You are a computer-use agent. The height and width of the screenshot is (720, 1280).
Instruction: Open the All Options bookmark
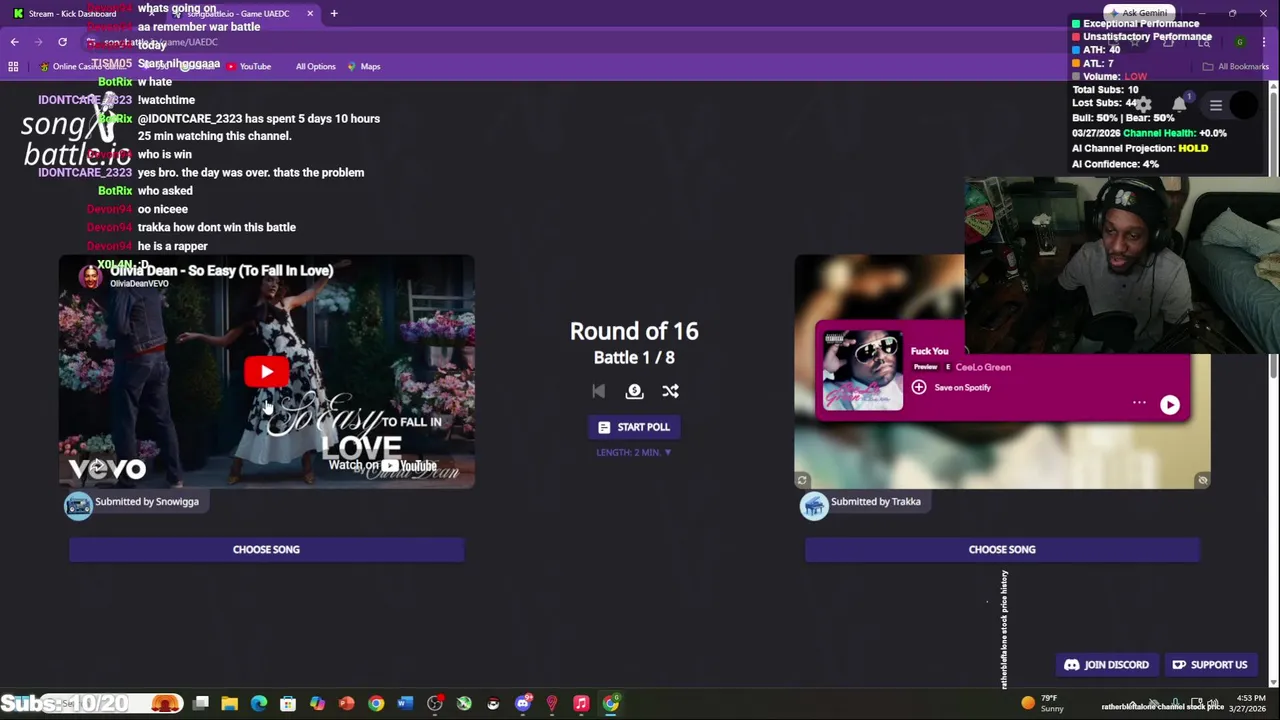coord(315,66)
